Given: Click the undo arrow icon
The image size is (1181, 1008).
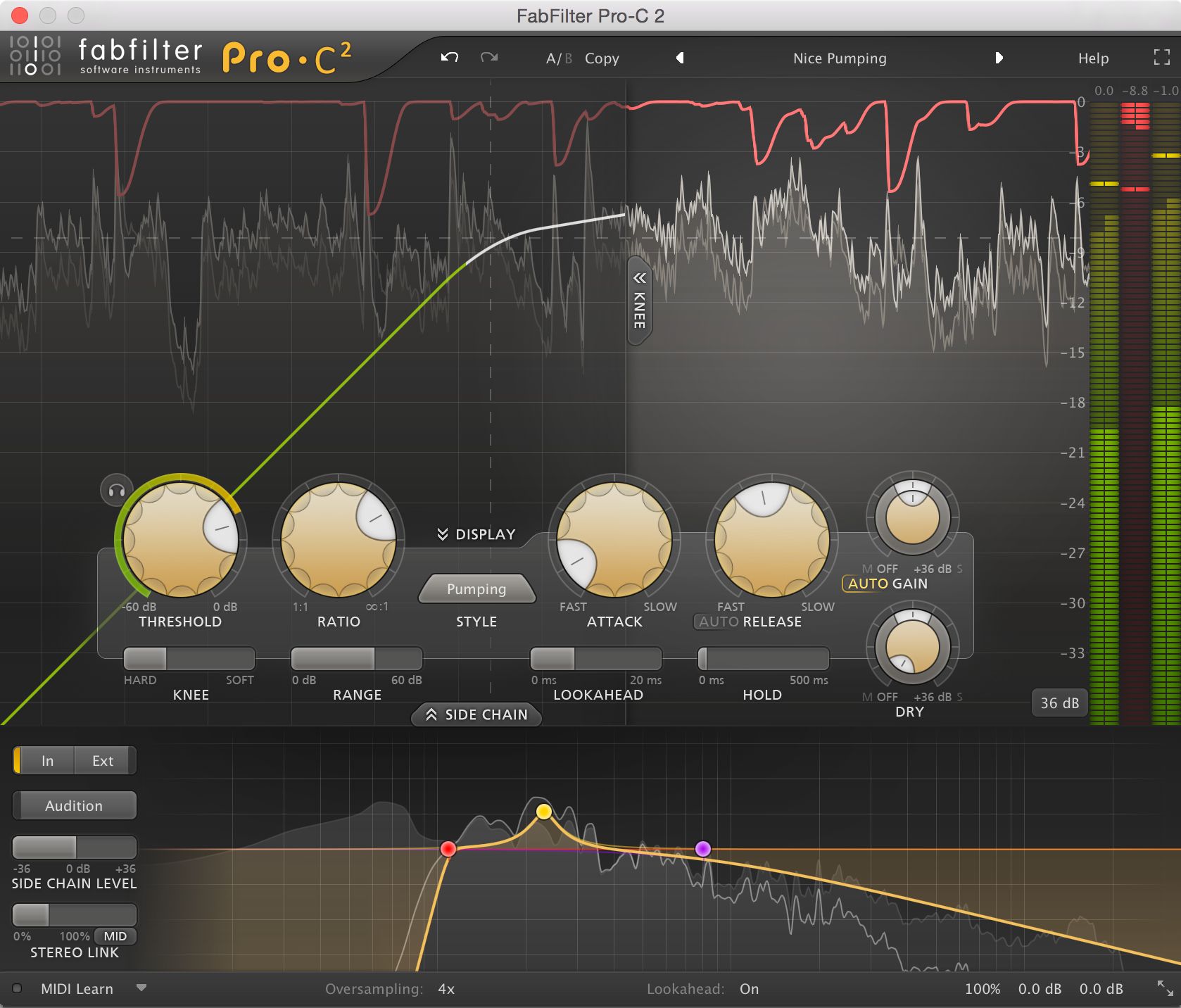Looking at the screenshot, I should coord(448,58).
